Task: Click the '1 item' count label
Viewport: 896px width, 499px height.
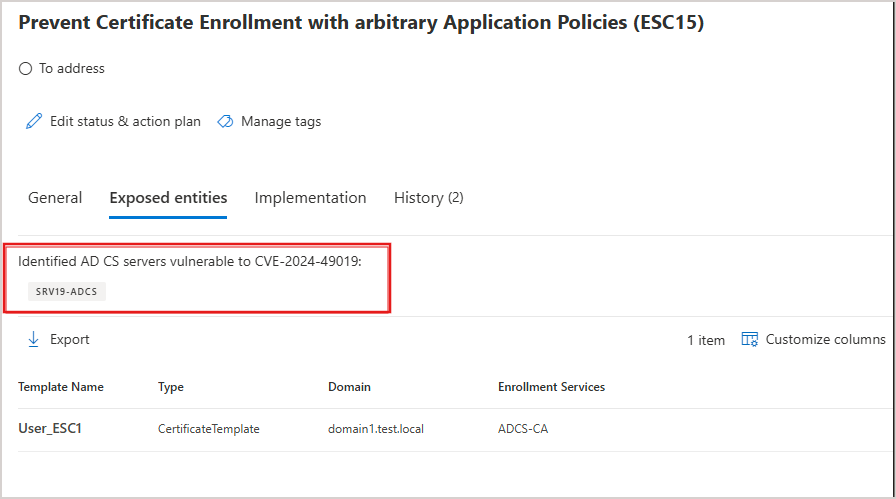Action: [706, 340]
